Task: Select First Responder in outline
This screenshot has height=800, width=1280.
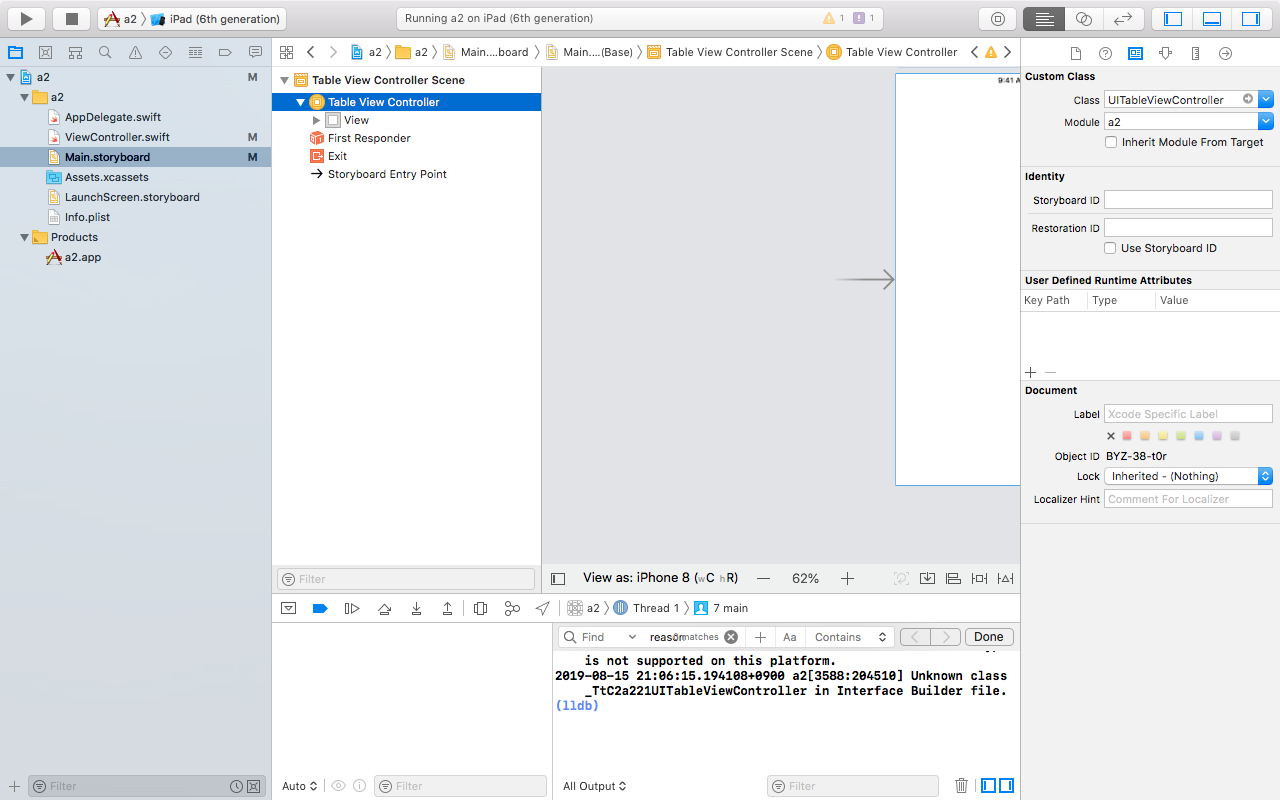Action: (x=369, y=138)
